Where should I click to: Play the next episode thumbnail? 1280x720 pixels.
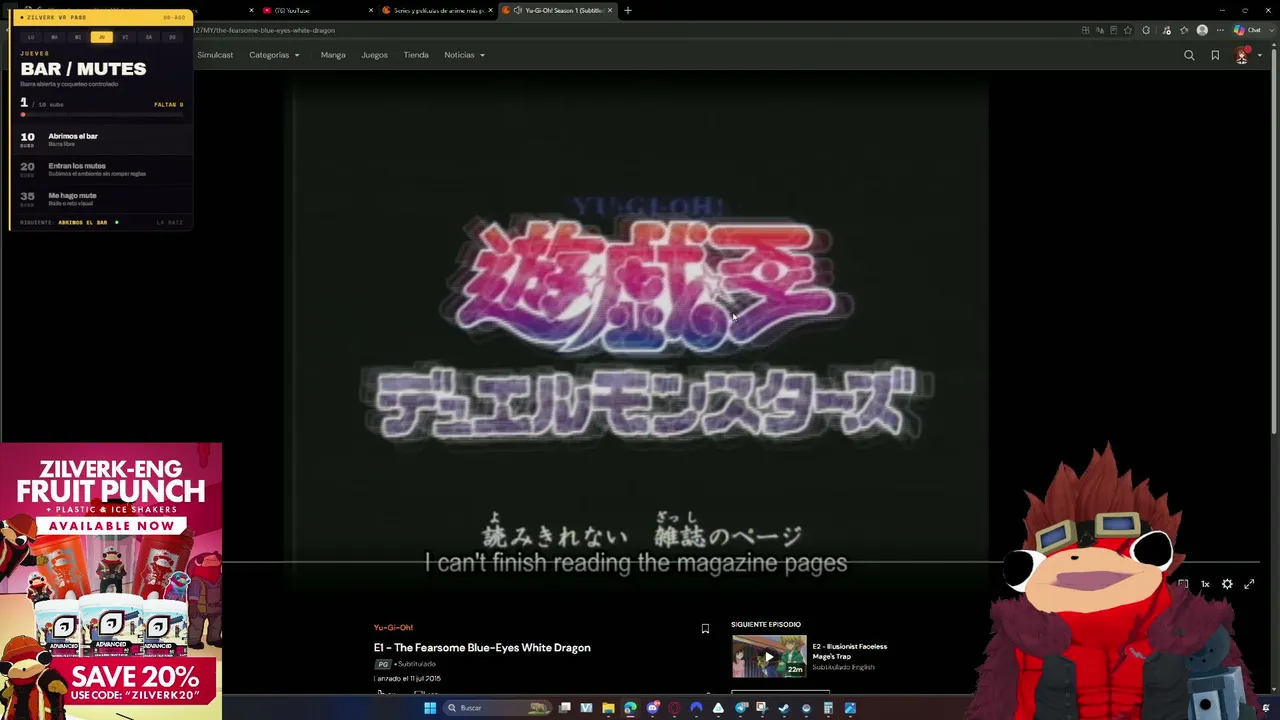(x=768, y=657)
